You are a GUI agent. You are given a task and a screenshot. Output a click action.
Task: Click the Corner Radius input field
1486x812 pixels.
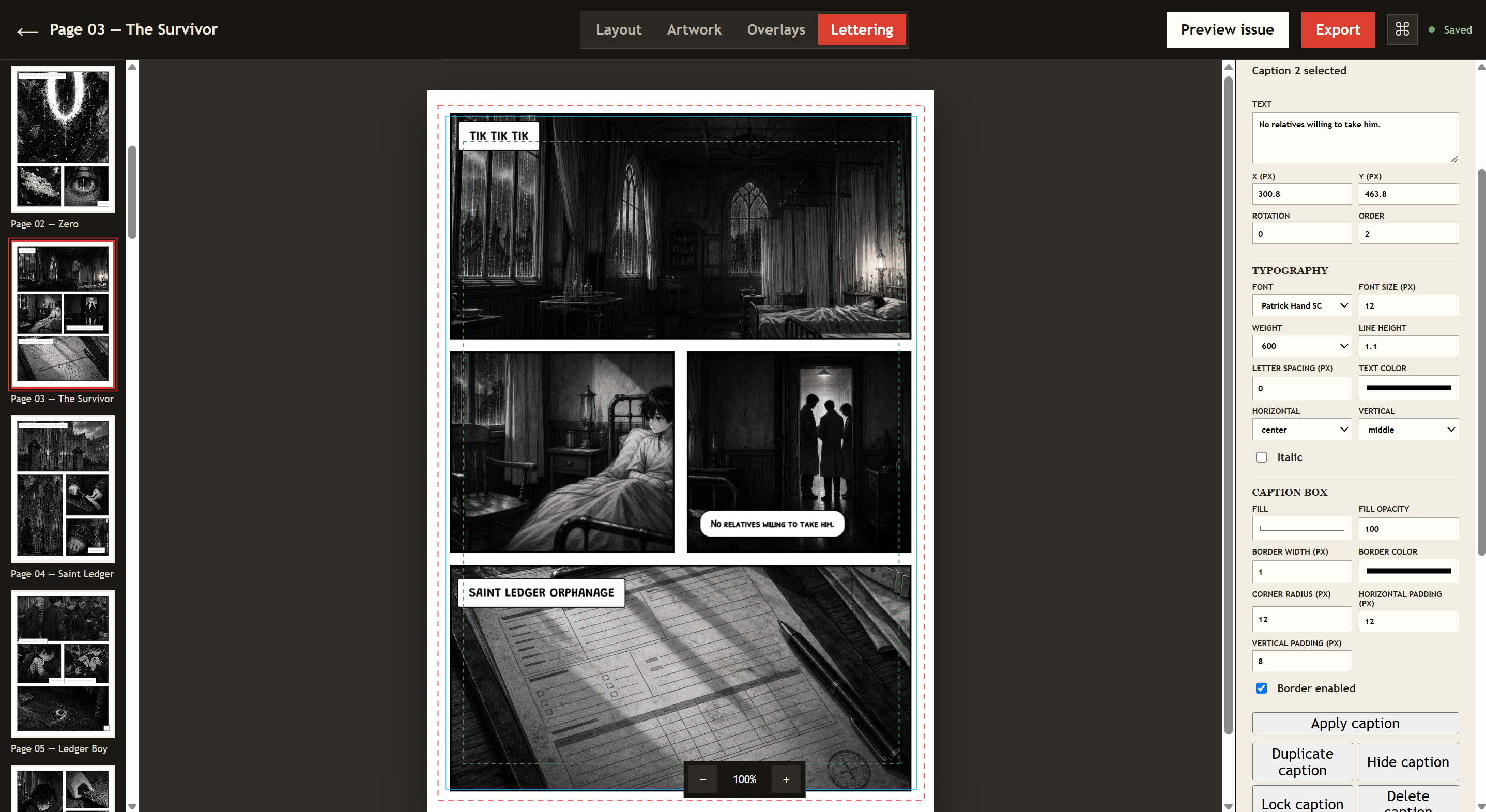tap(1301, 619)
